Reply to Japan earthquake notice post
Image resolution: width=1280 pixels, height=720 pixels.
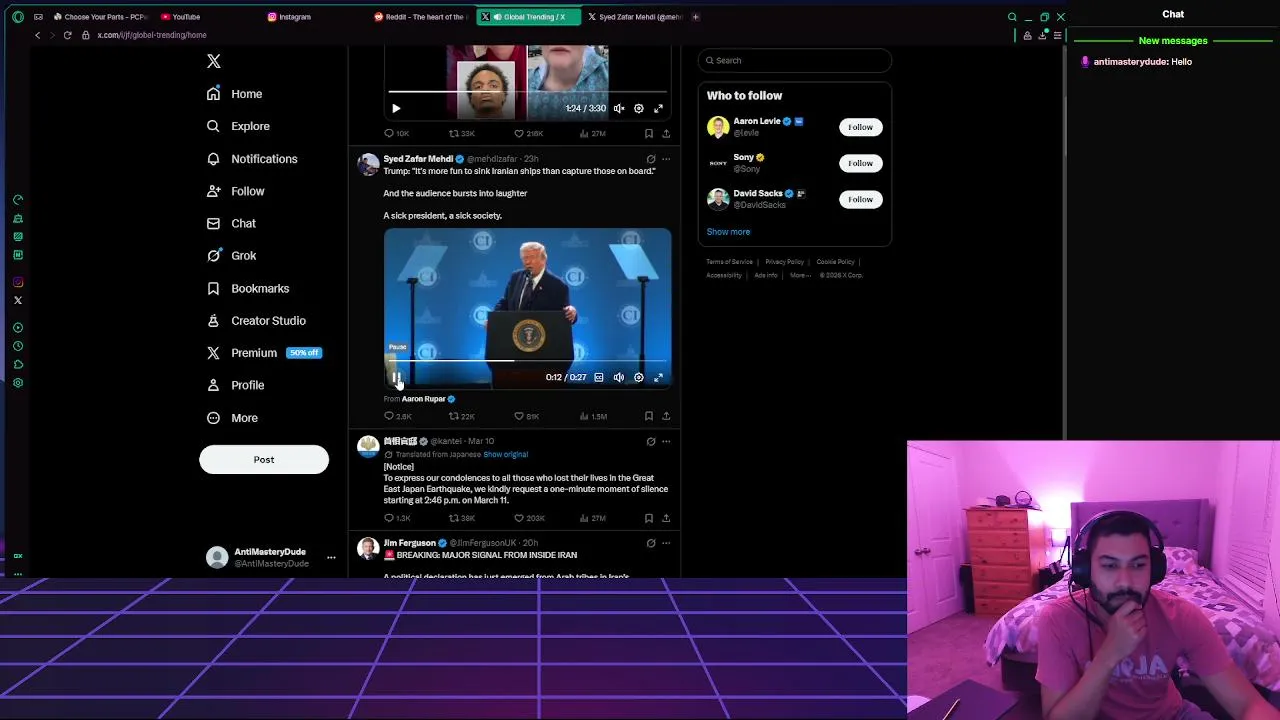click(398, 518)
